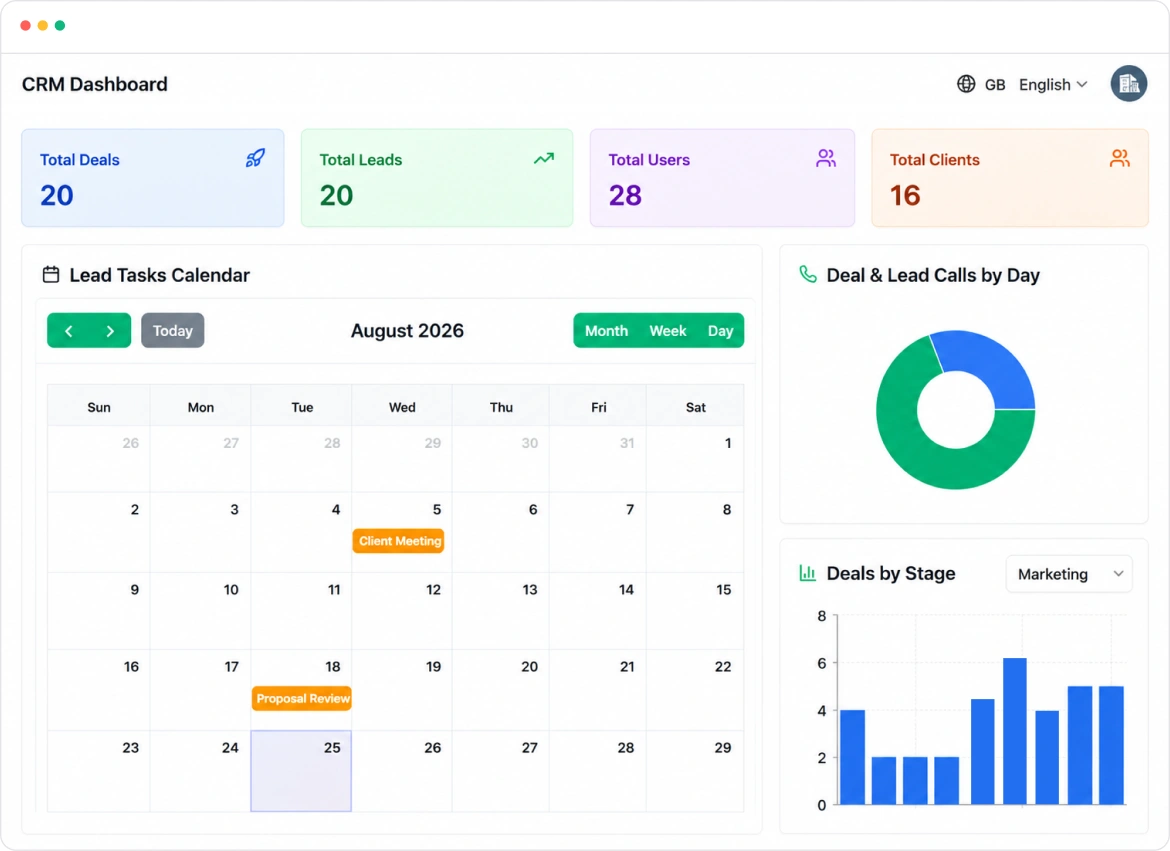Screen dimensions: 1170x851
Task: Click the greyed-out day 31 cell
Action: pyautogui.click(x=598, y=458)
